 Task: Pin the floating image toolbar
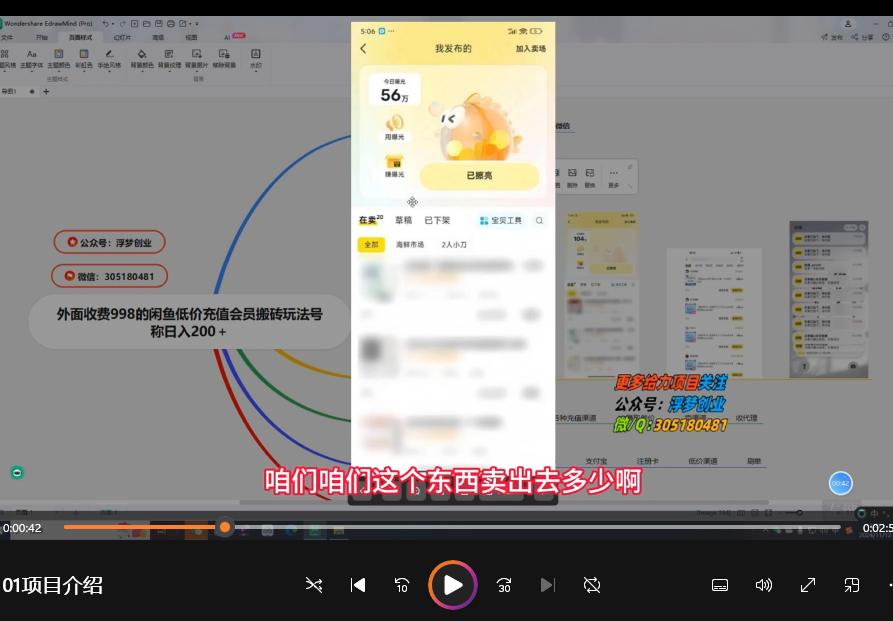point(630,167)
